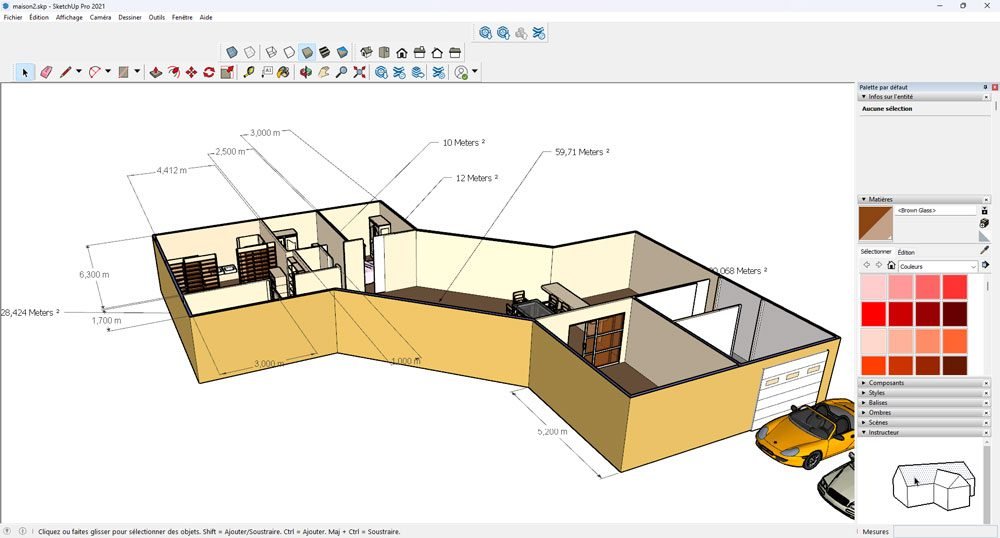Screen dimensions: 1000x538
Task: Collapse the Infos sur l'entité panel
Action: (864, 97)
